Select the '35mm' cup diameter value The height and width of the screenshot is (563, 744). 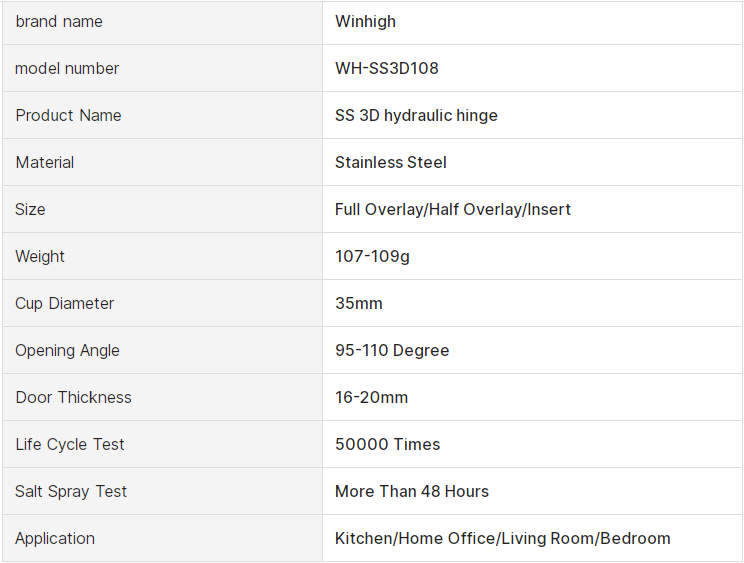[x=359, y=303]
